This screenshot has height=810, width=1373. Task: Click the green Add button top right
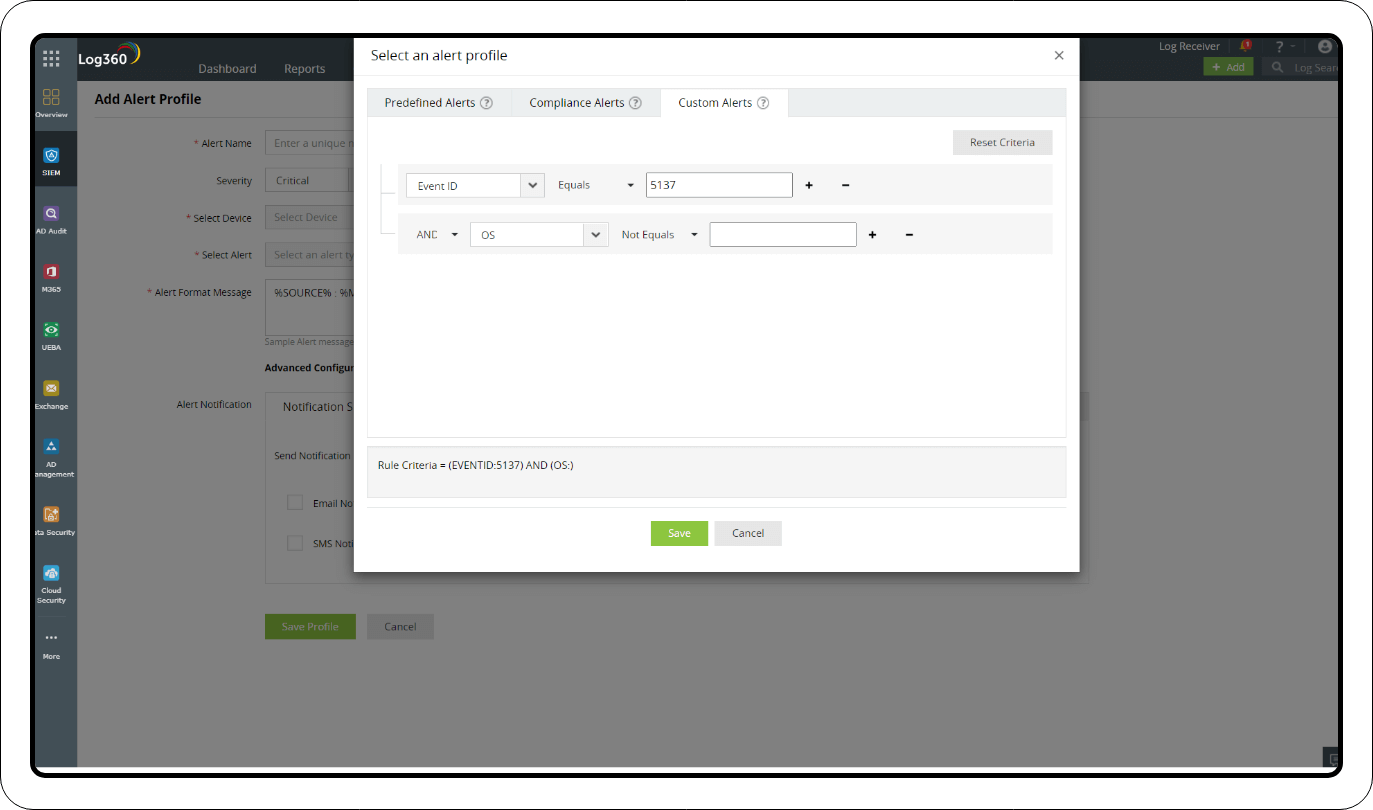[1228, 65]
